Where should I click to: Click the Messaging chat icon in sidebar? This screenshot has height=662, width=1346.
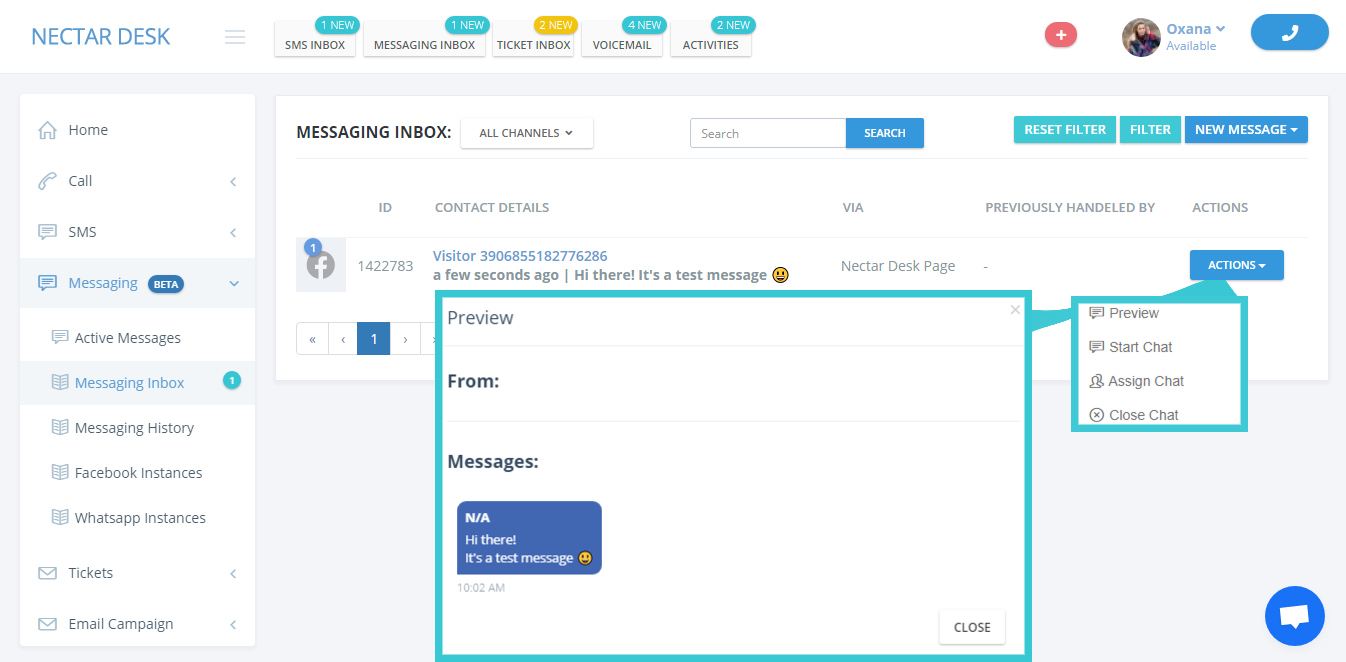click(x=47, y=283)
